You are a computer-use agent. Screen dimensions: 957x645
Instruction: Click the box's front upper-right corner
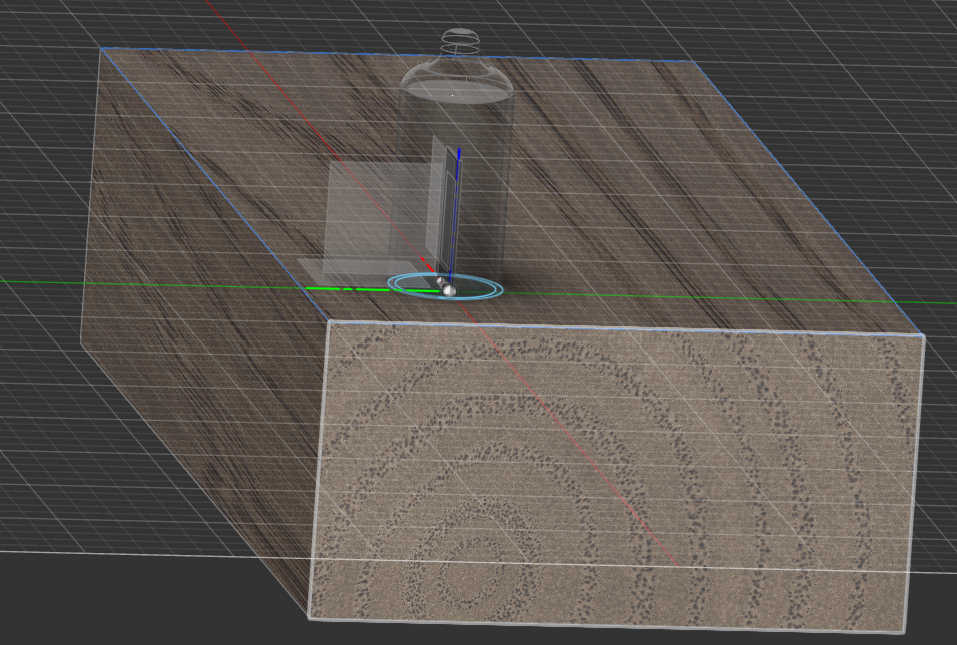(923, 337)
